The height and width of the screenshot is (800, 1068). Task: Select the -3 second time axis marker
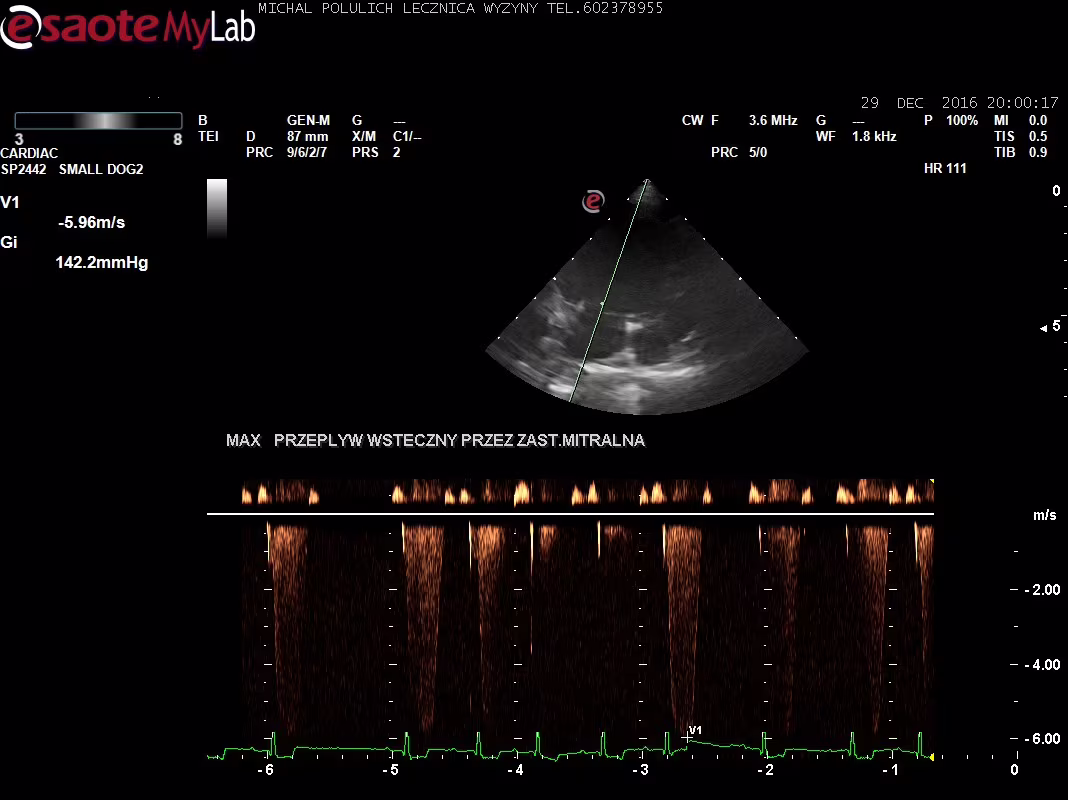tap(641, 770)
